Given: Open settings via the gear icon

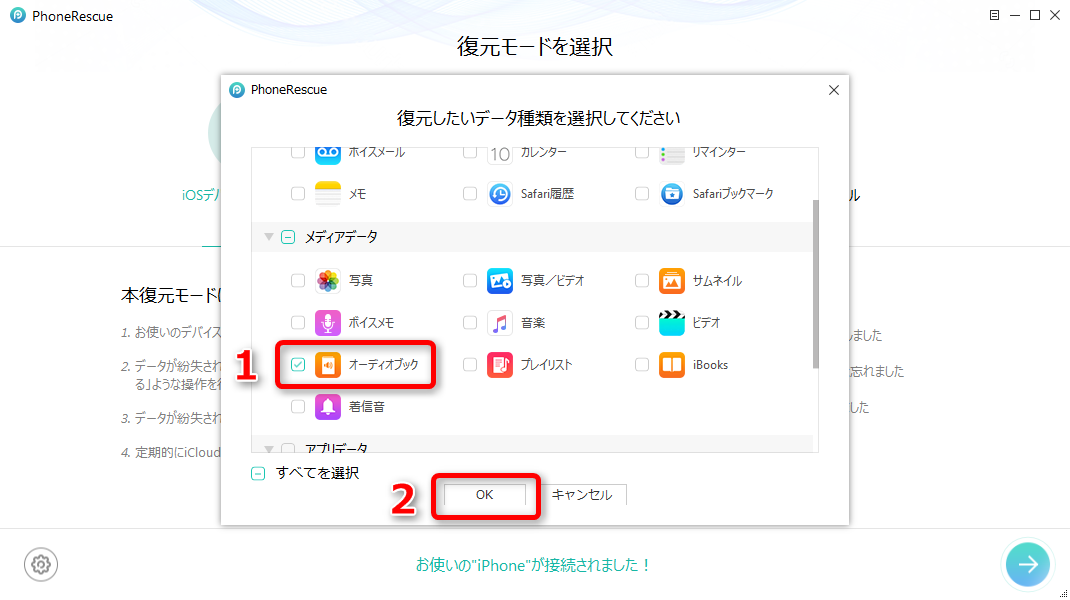Looking at the screenshot, I should click(41, 565).
